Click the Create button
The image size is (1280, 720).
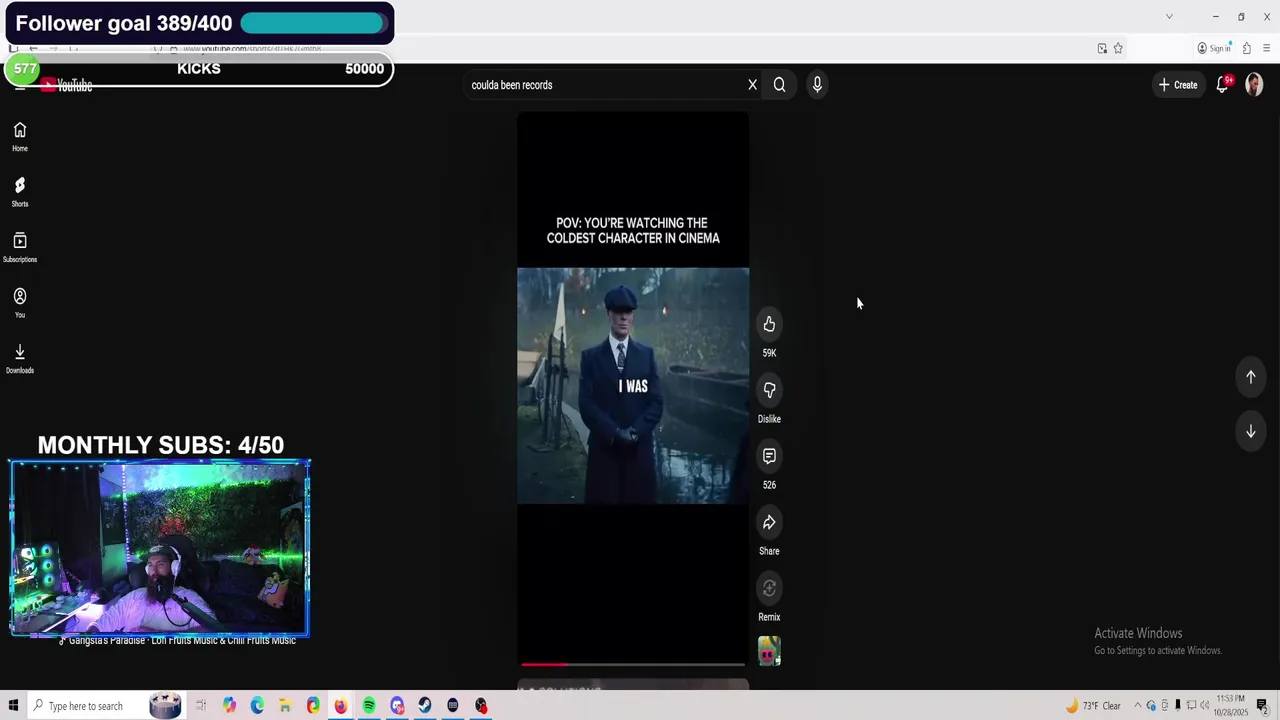coord(1178,85)
